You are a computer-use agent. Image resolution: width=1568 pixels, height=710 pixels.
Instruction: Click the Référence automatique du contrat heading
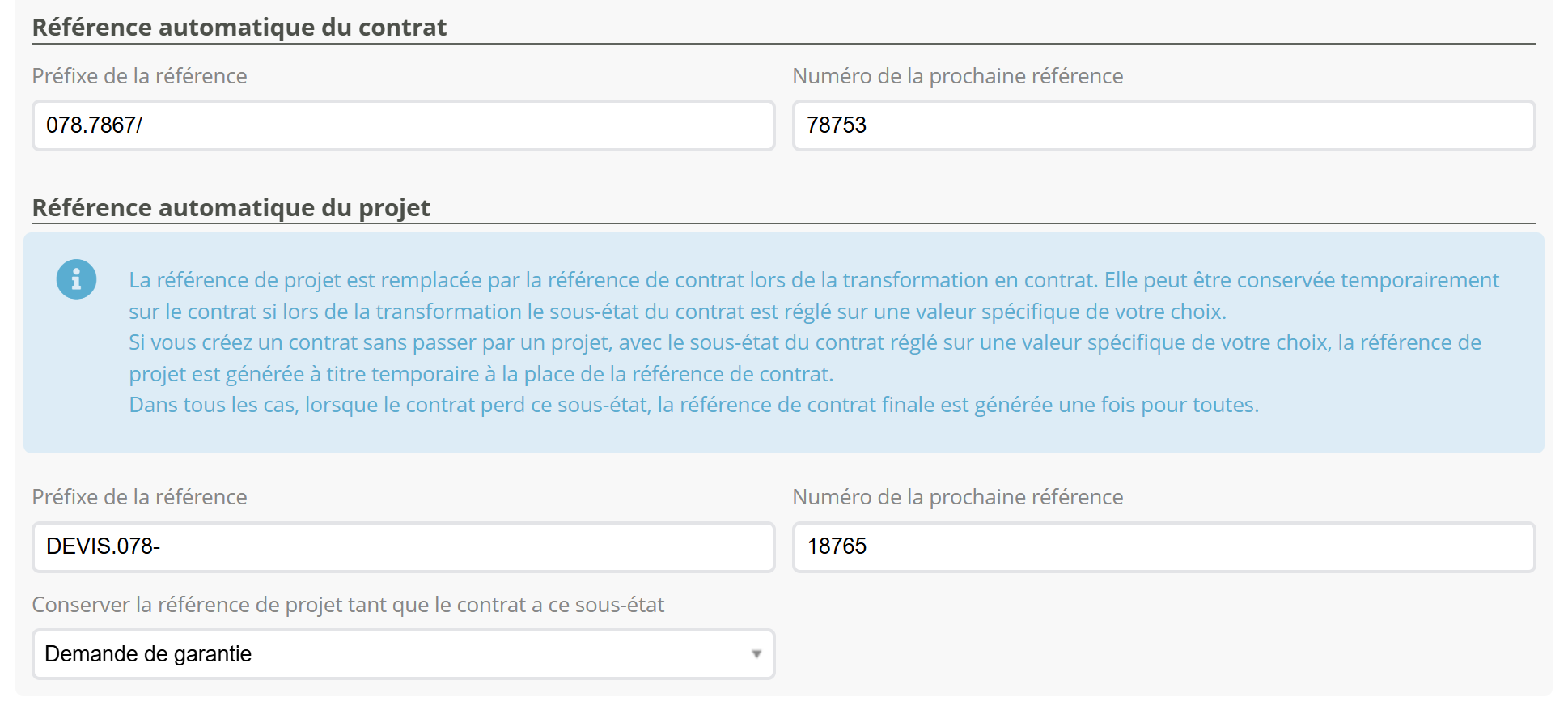tap(239, 28)
